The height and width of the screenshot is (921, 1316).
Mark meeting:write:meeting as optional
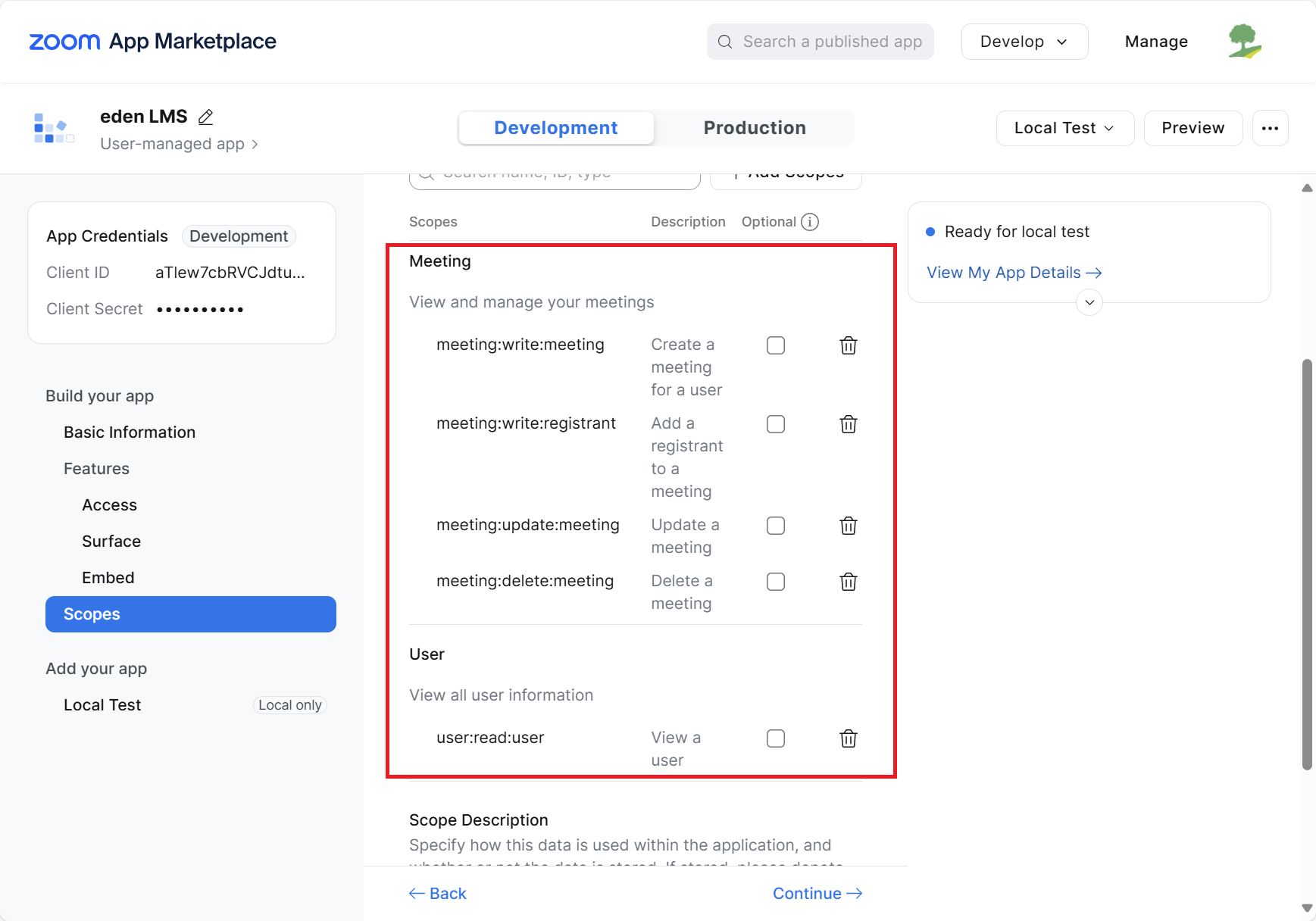pos(776,345)
